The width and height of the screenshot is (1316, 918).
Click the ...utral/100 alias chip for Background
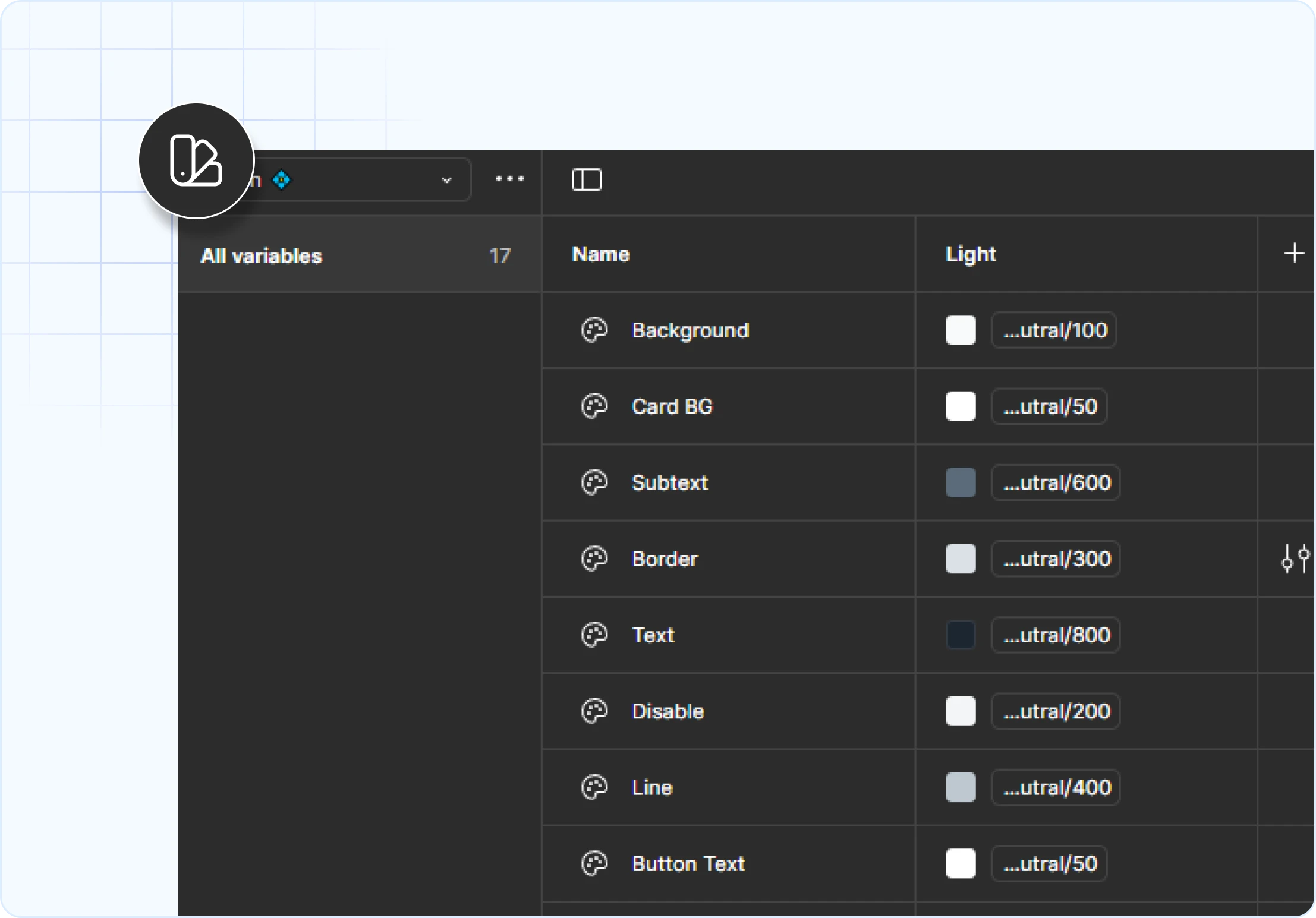point(1054,330)
